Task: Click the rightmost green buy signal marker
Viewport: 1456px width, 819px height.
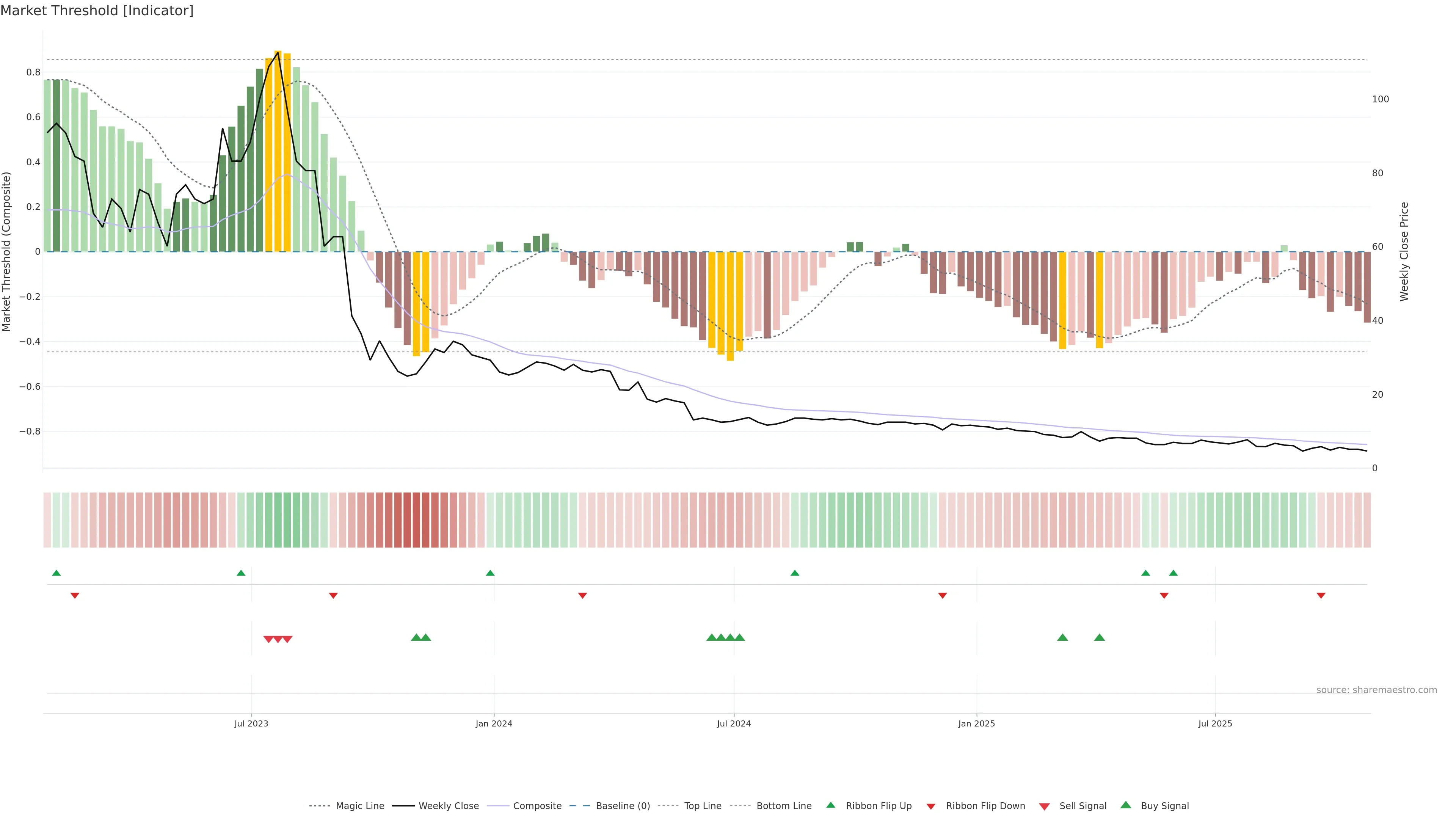Action: 1099,637
